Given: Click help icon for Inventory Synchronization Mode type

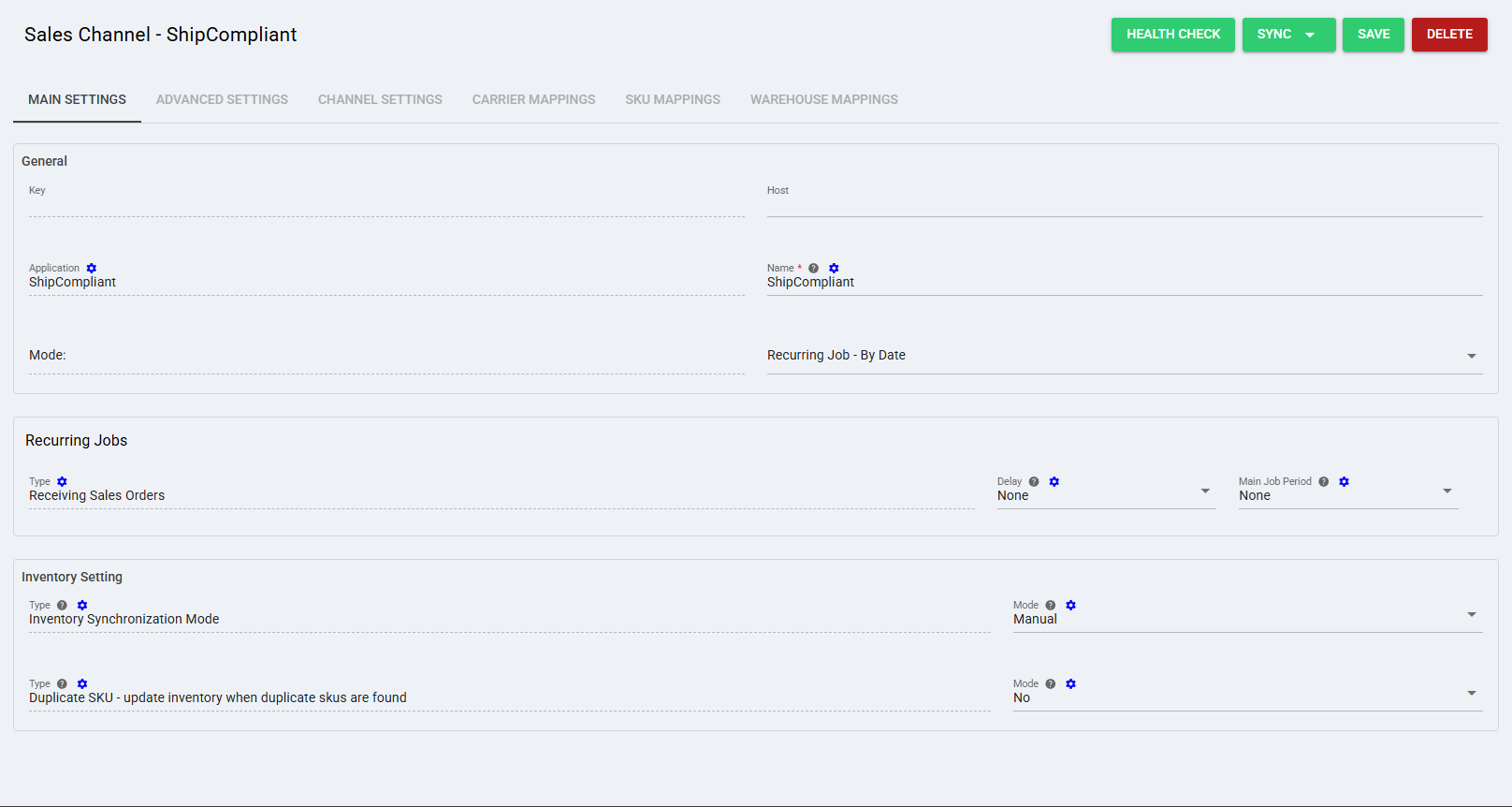Looking at the screenshot, I should [63, 606].
